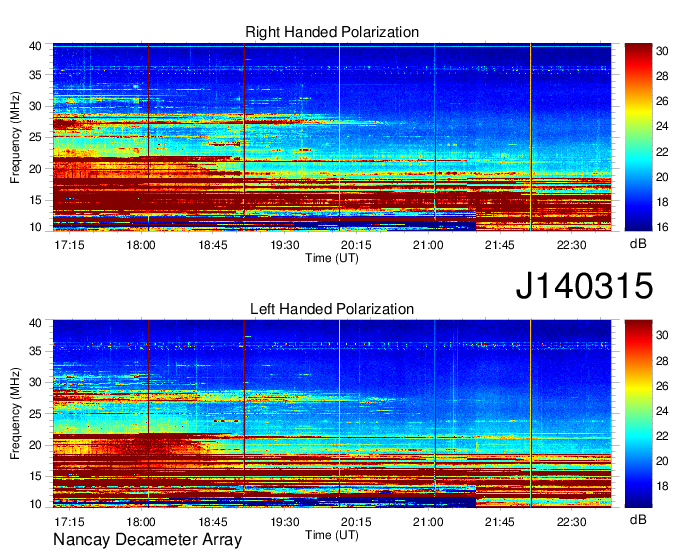Click the 18:00 time tick under Left Handed plot

point(141,522)
